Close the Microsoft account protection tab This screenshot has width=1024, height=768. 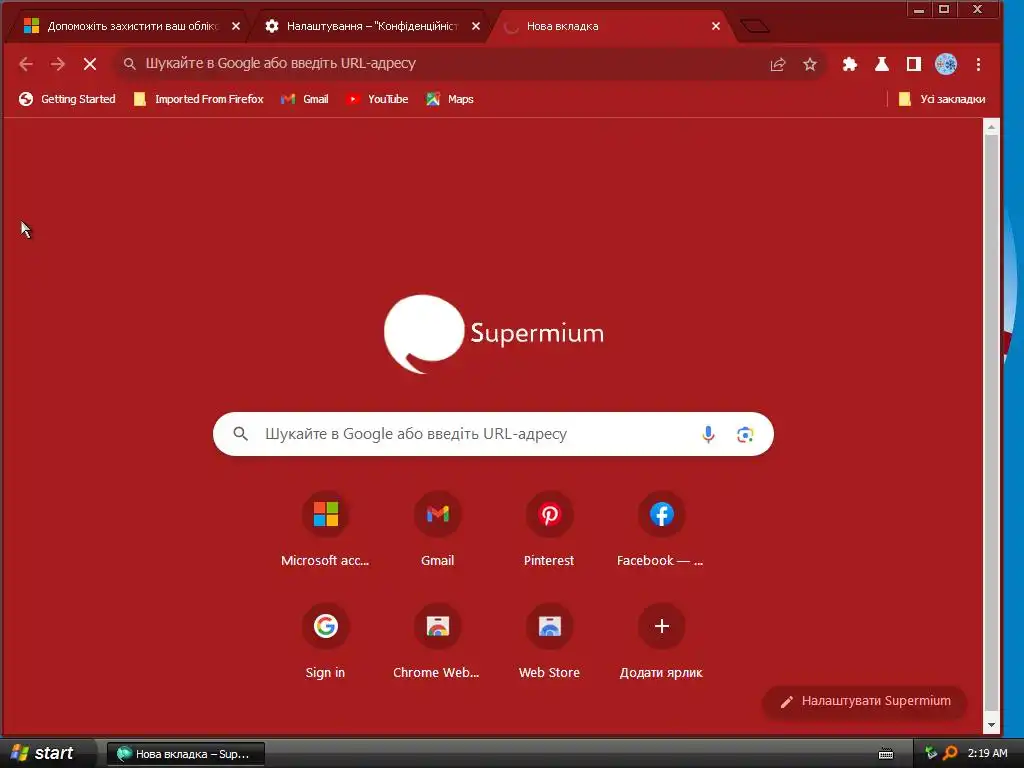point(236,26)
